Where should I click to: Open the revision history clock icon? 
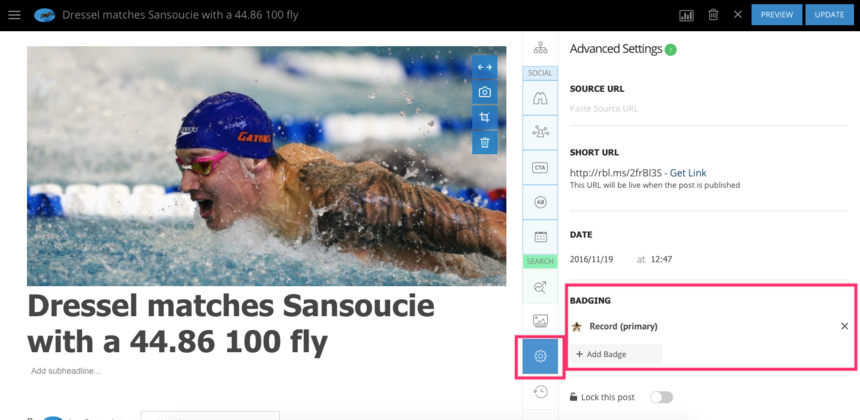click(540, 391)
